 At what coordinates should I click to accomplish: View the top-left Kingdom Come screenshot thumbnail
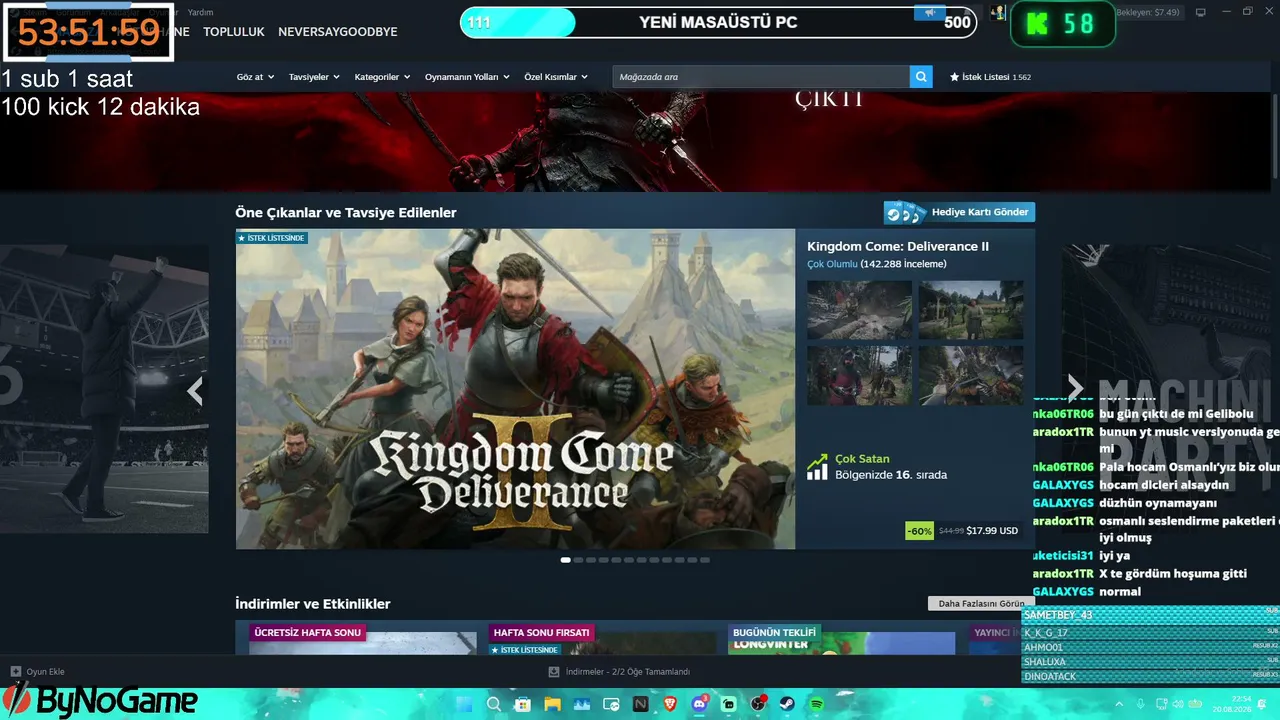coord(859,310)
